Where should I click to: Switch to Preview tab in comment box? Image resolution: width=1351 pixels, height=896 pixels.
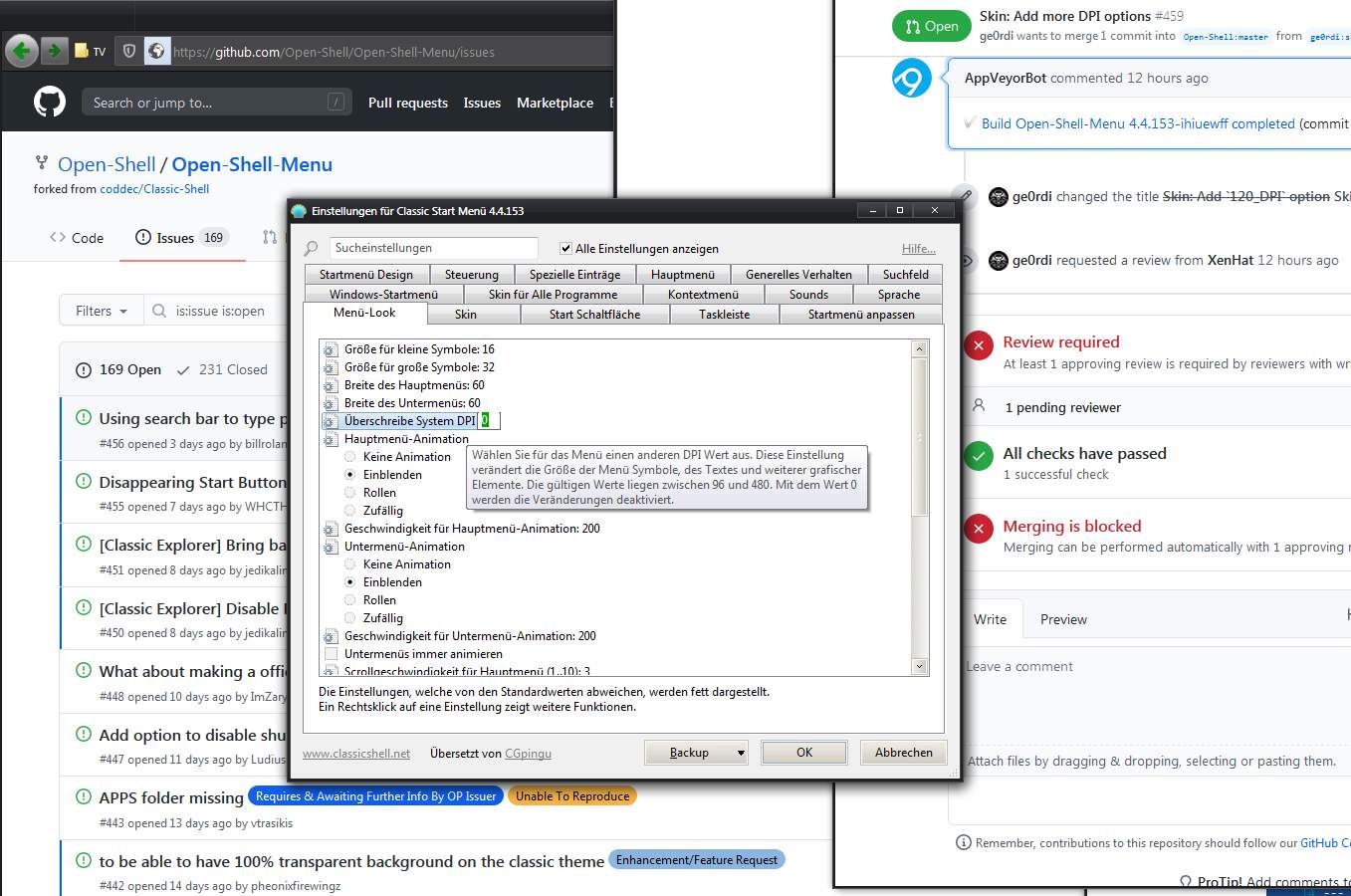point(1063,619)
